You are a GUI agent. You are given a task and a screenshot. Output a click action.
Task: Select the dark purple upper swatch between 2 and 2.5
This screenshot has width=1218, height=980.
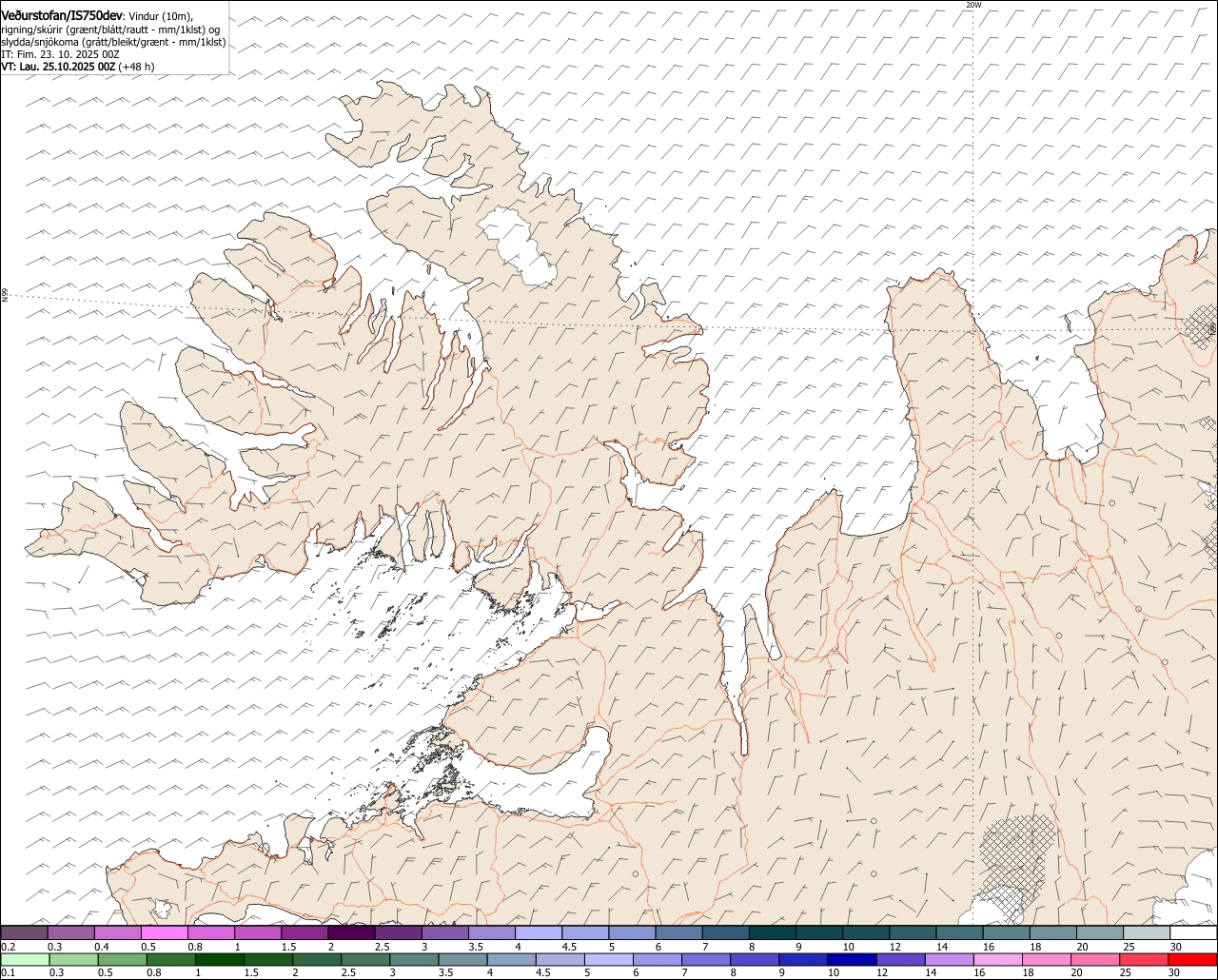pos(352,932)
